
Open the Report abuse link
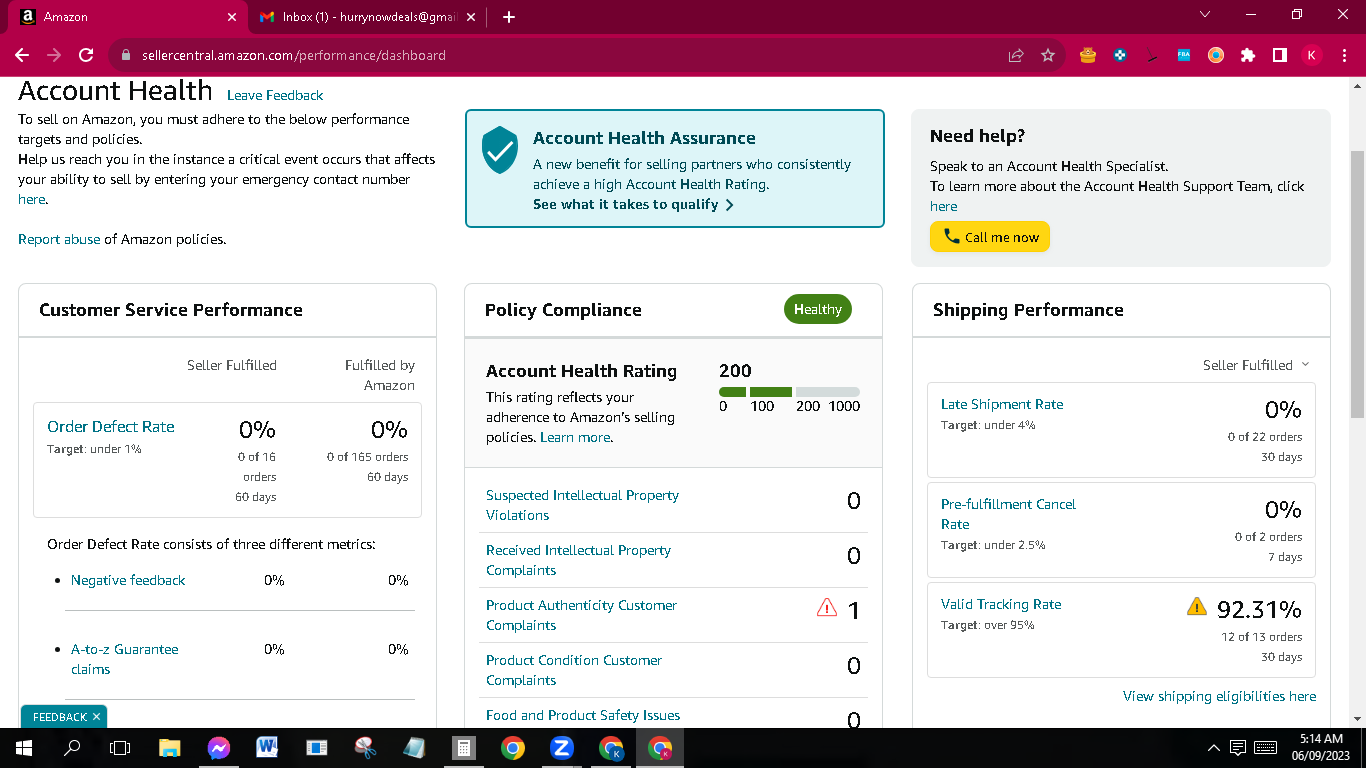click(59, 240)
